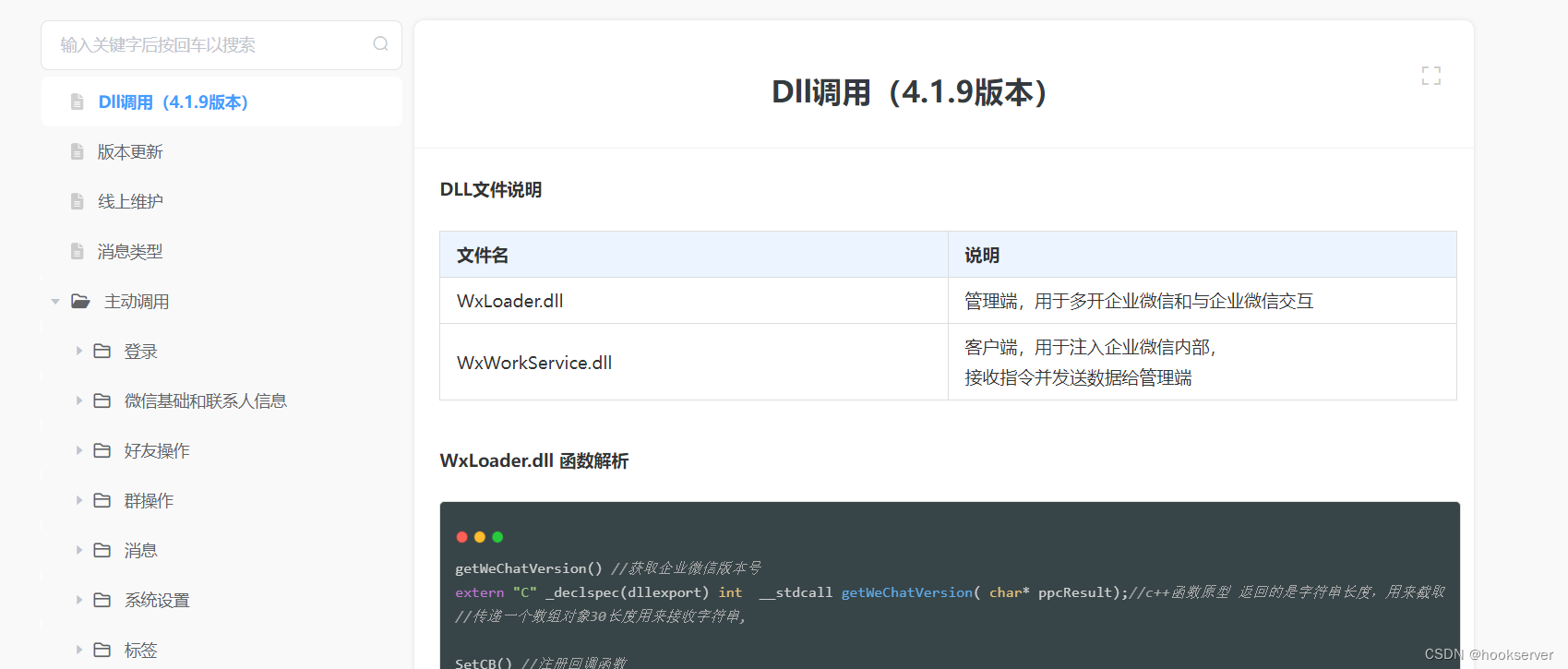Open the 消息类型 page

(130, 251)
